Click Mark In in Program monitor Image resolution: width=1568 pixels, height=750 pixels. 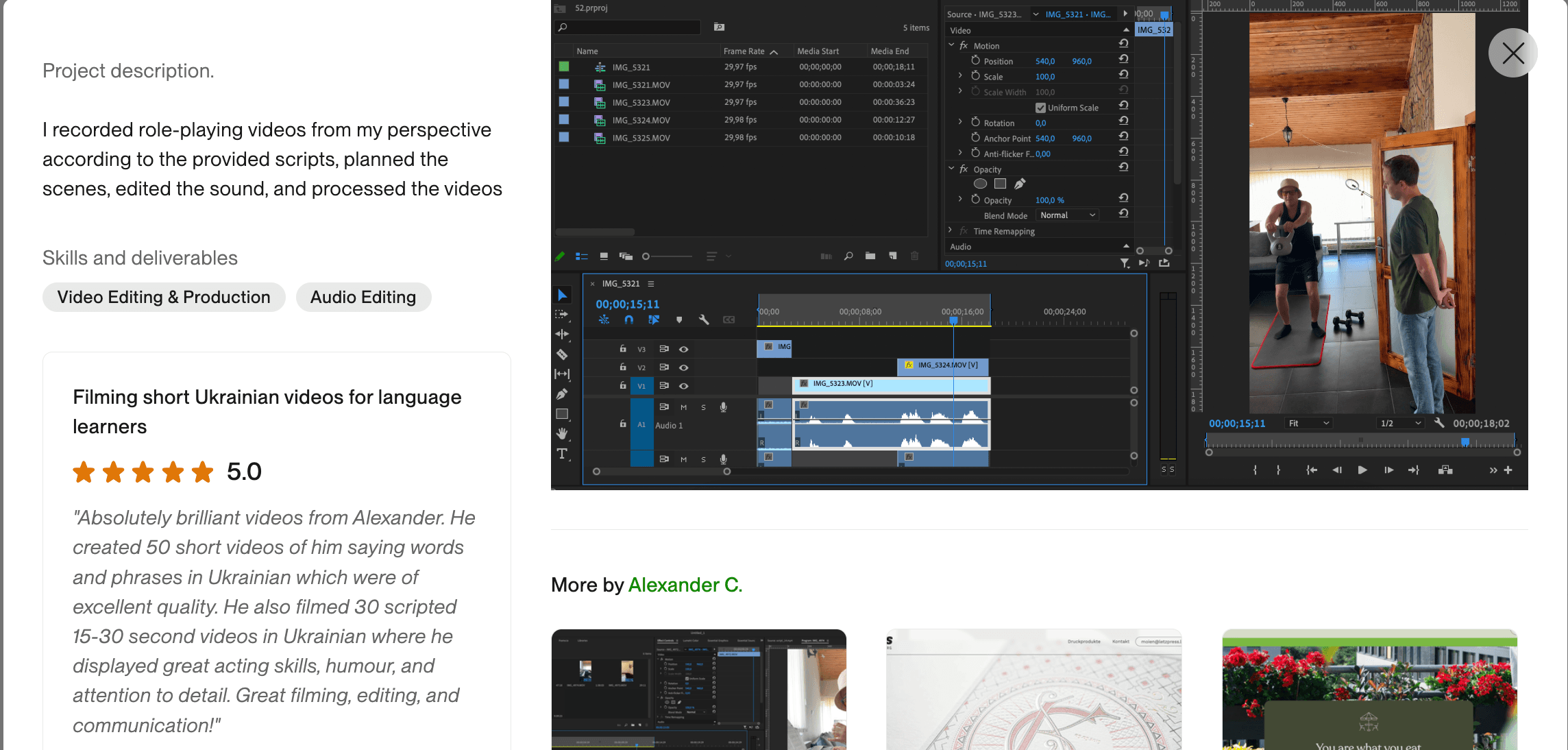coord(1255,470)
